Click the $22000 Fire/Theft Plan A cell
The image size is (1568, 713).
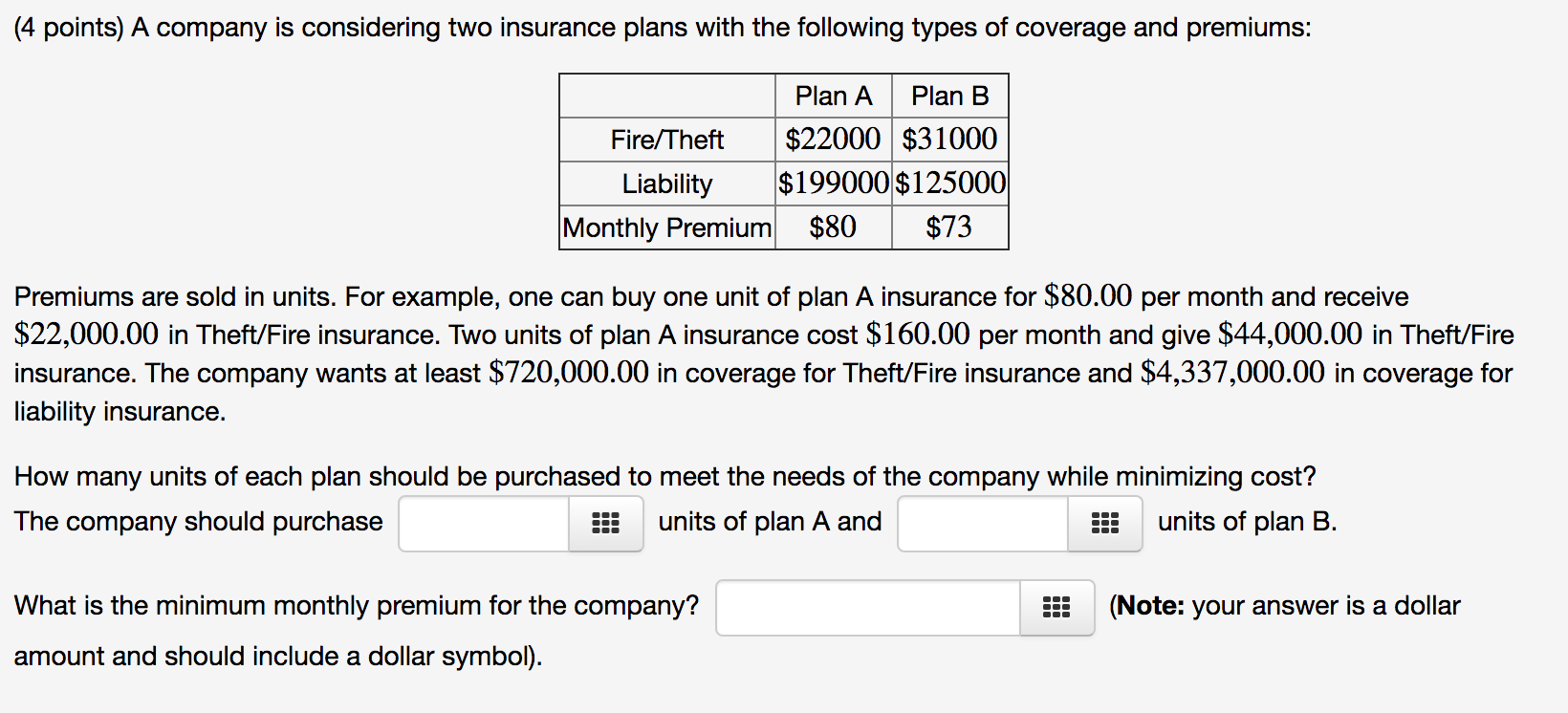pos(833,140)
